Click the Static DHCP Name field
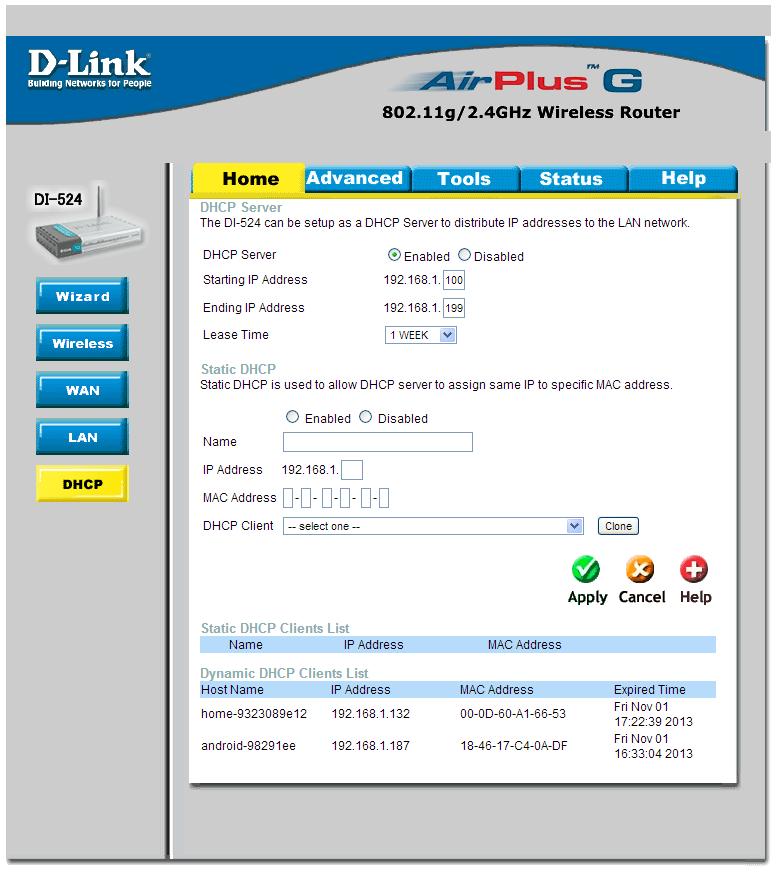The height and width of the screenshot is (873, 780). 378,442
